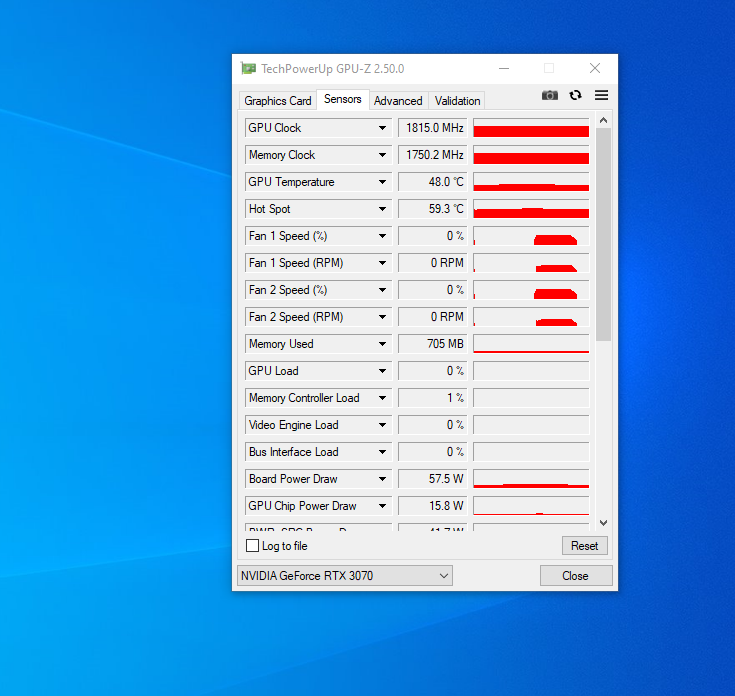Close the GPU-Z window with the X
Screen dimensions: 735x696
point(595,68)
